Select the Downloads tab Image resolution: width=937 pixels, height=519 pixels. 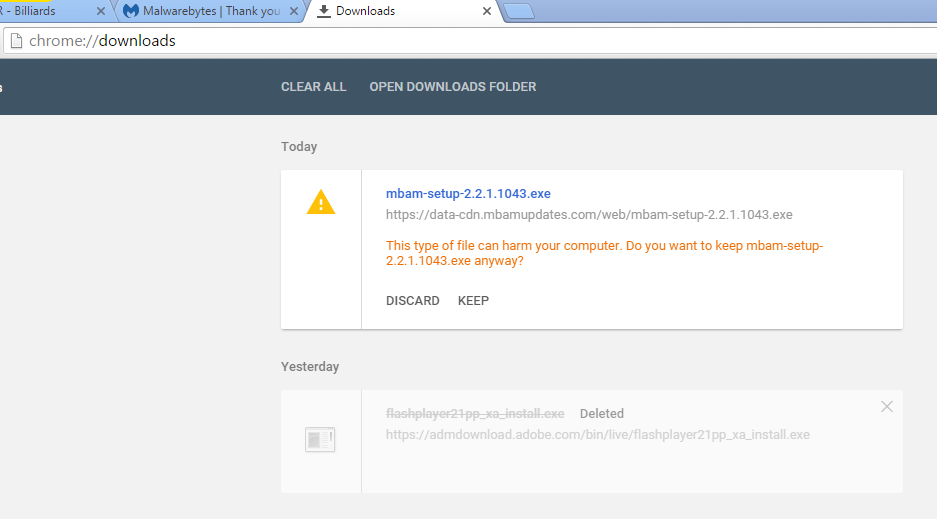pos(403,11)
